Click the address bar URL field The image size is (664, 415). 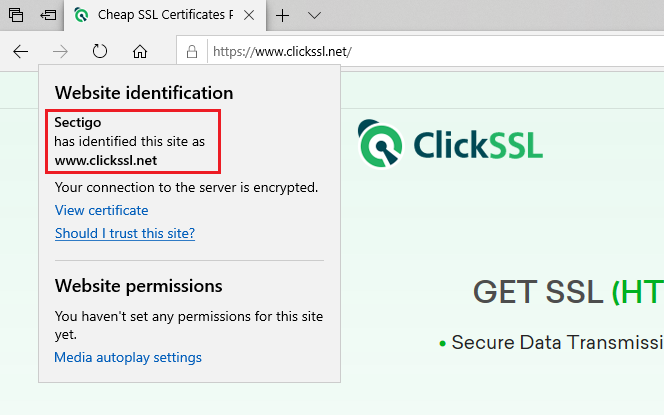436,52
